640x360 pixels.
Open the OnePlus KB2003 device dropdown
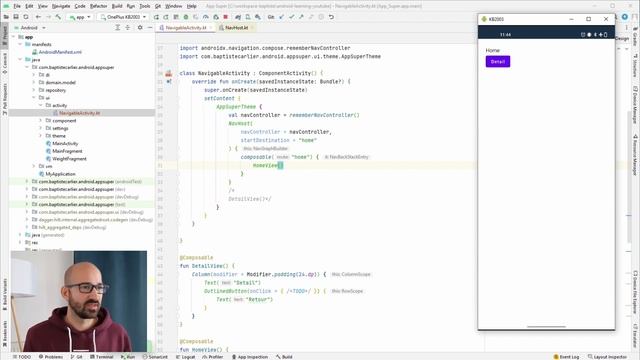point(123,17)
